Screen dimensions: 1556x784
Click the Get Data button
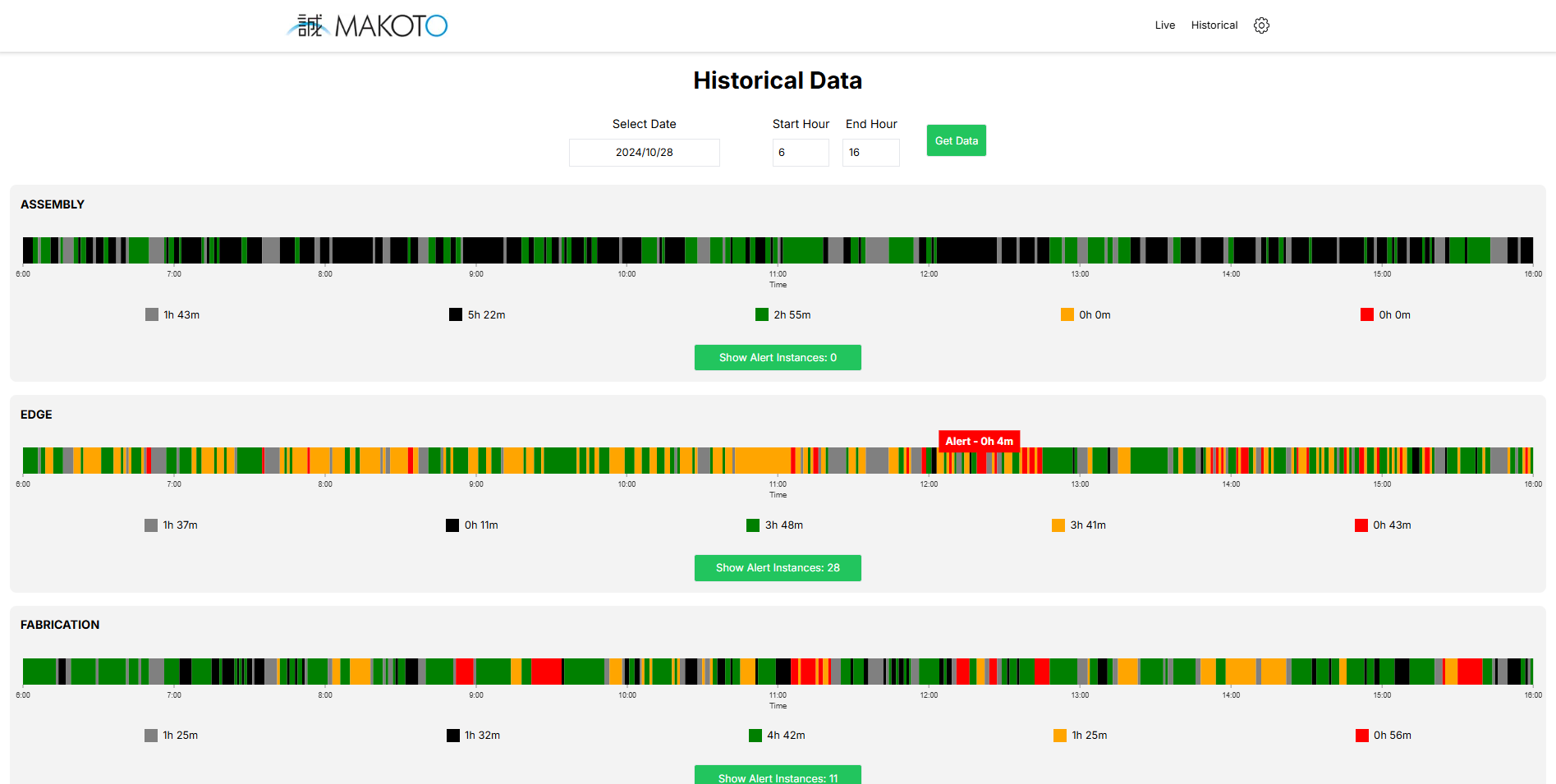pyautogui.click(x=956, y=140)
